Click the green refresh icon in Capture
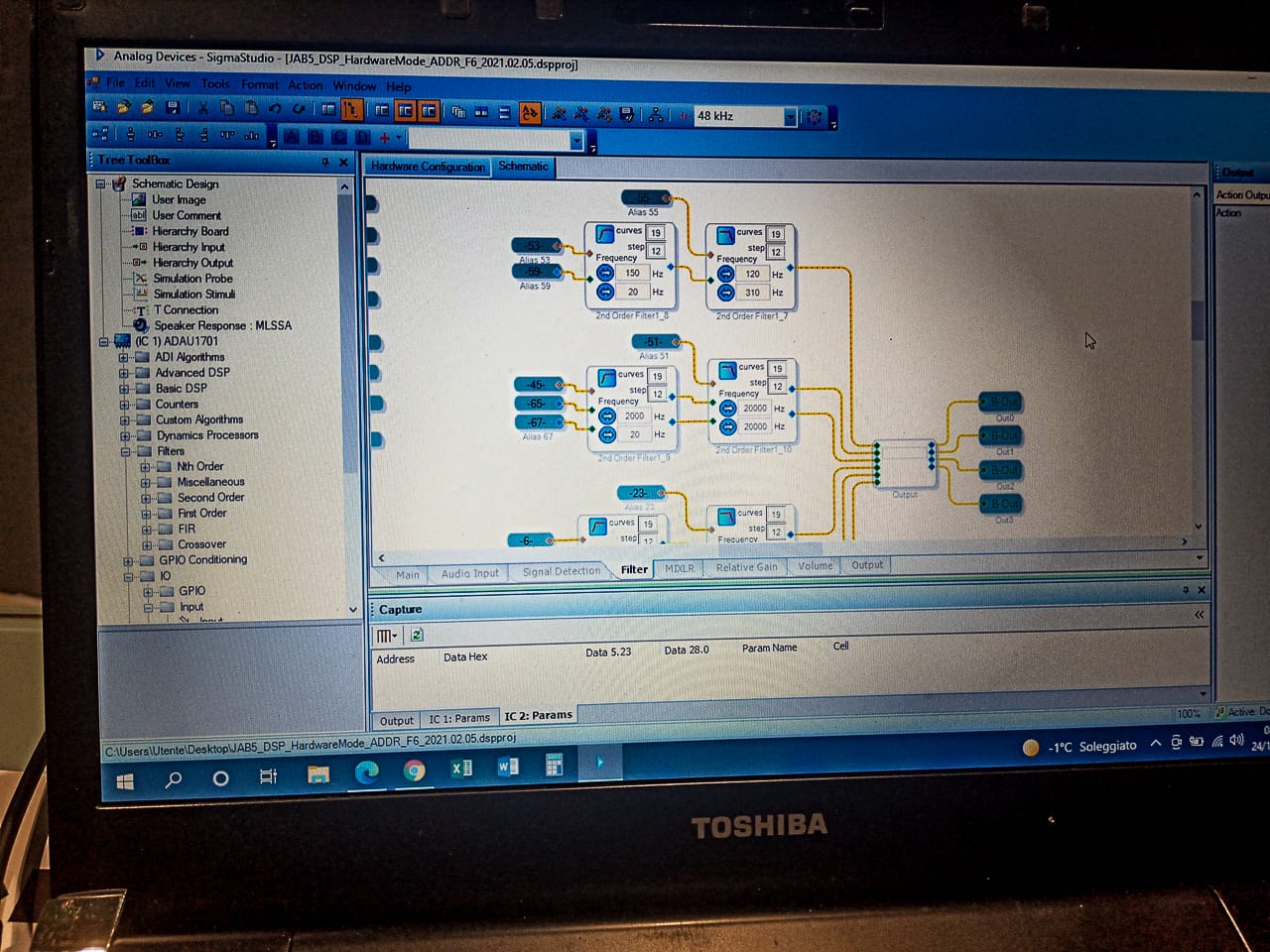Screen dimensions: 1270x952 click(x=417, y=635)
